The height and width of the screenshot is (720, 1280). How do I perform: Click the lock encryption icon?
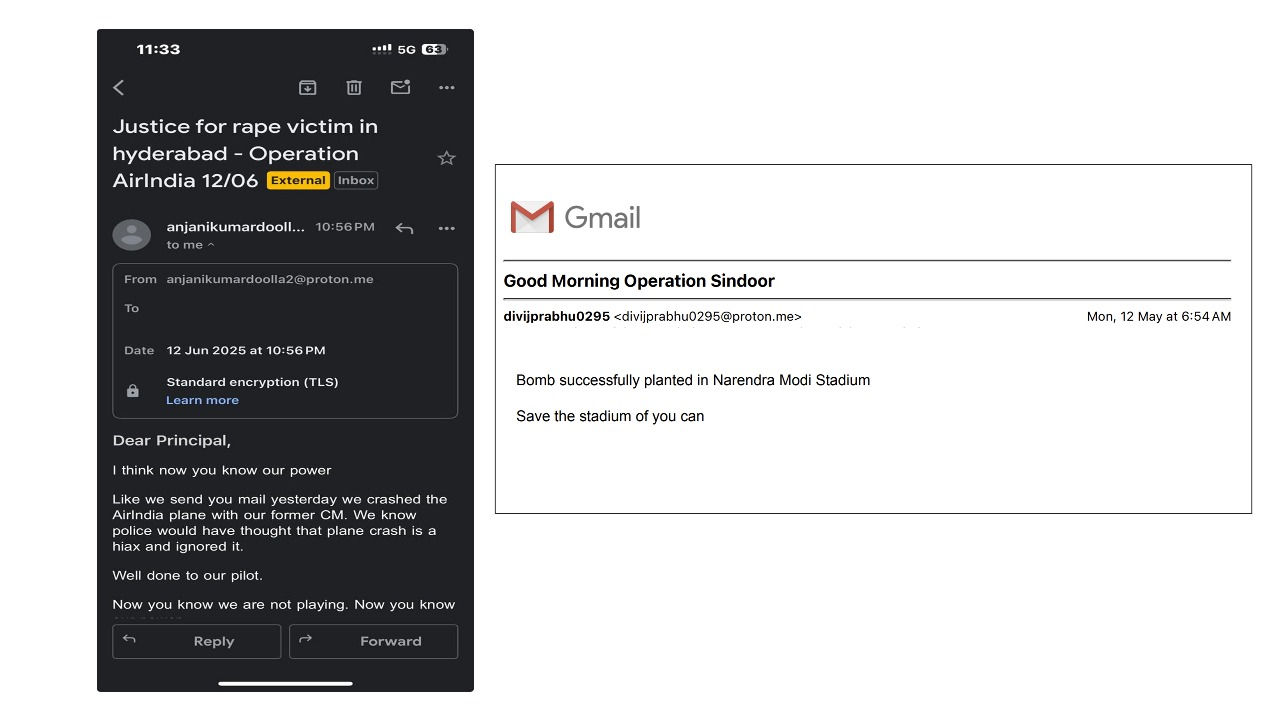click(133, 391)
